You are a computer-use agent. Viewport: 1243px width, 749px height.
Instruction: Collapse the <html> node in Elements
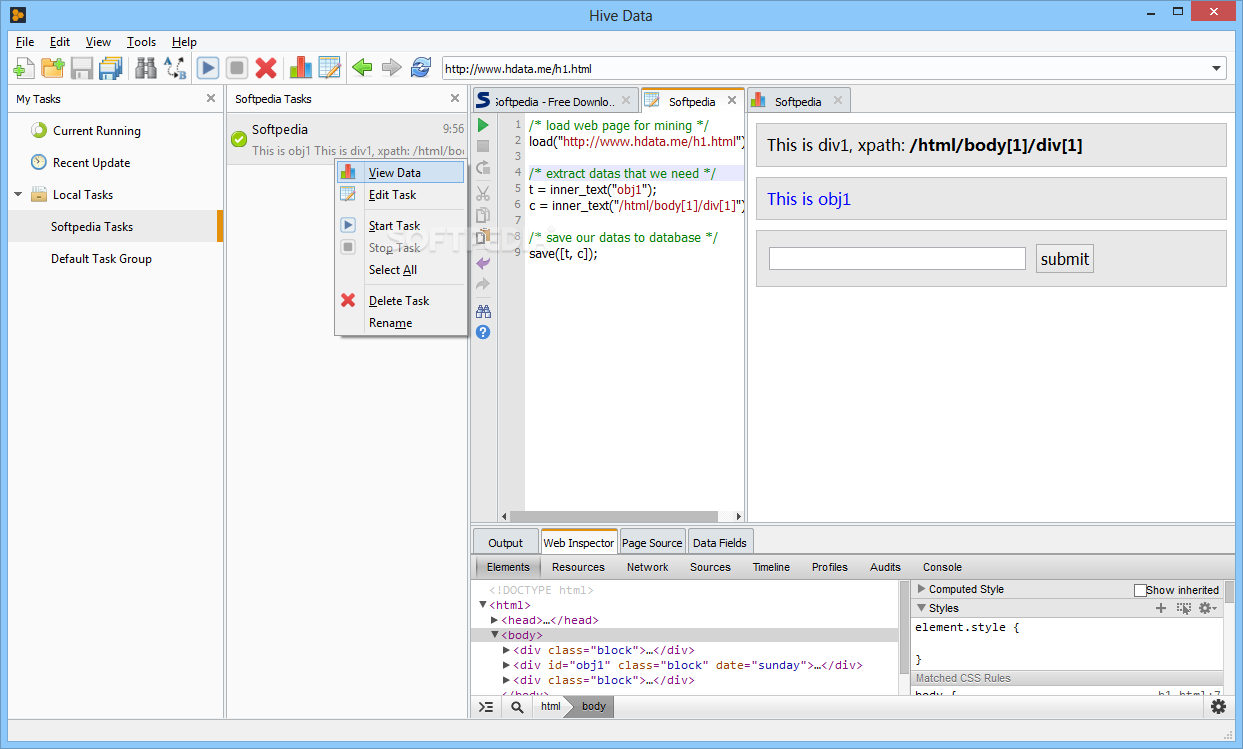[x=483, y=605]
